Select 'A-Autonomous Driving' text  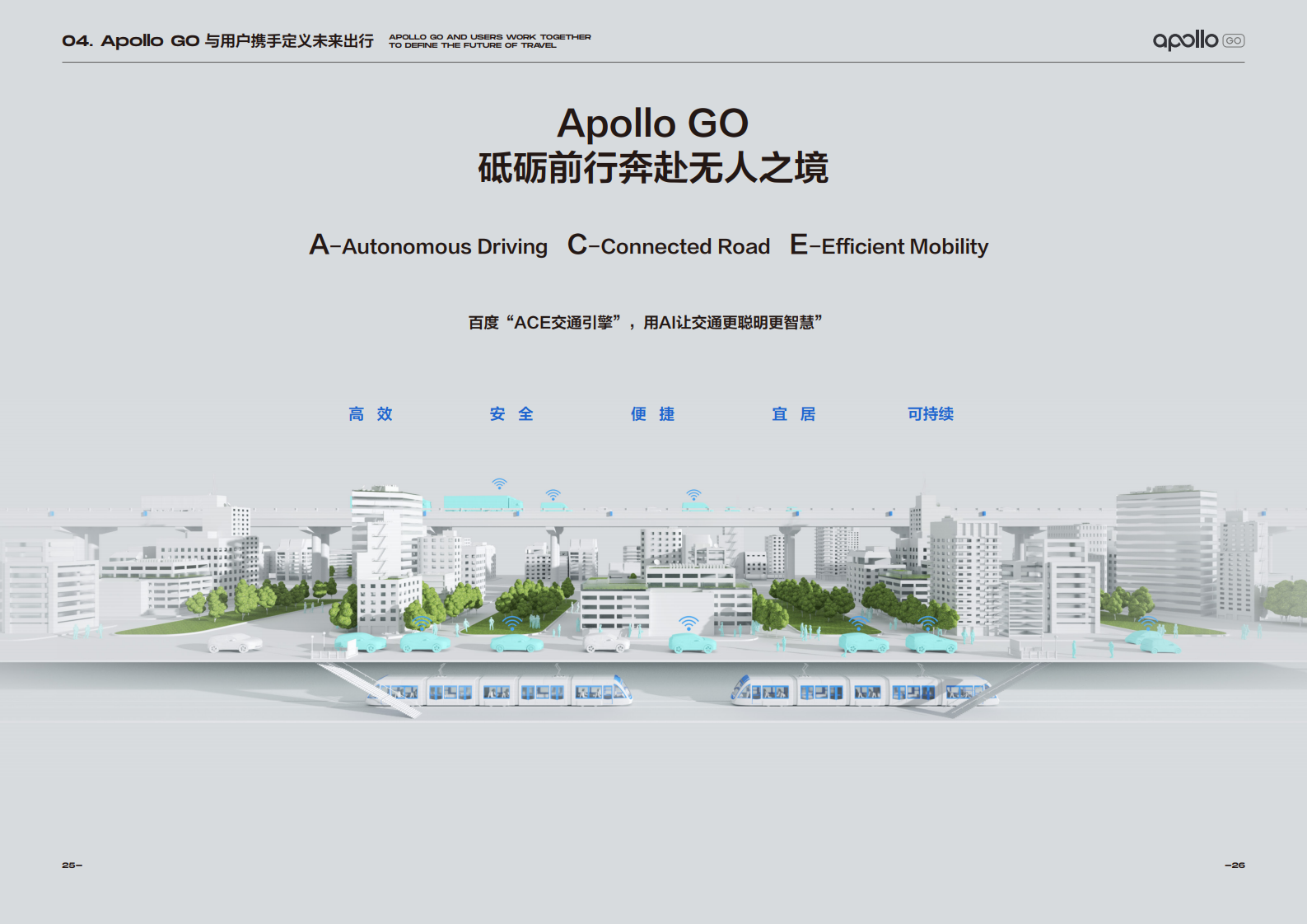(428, 245)
